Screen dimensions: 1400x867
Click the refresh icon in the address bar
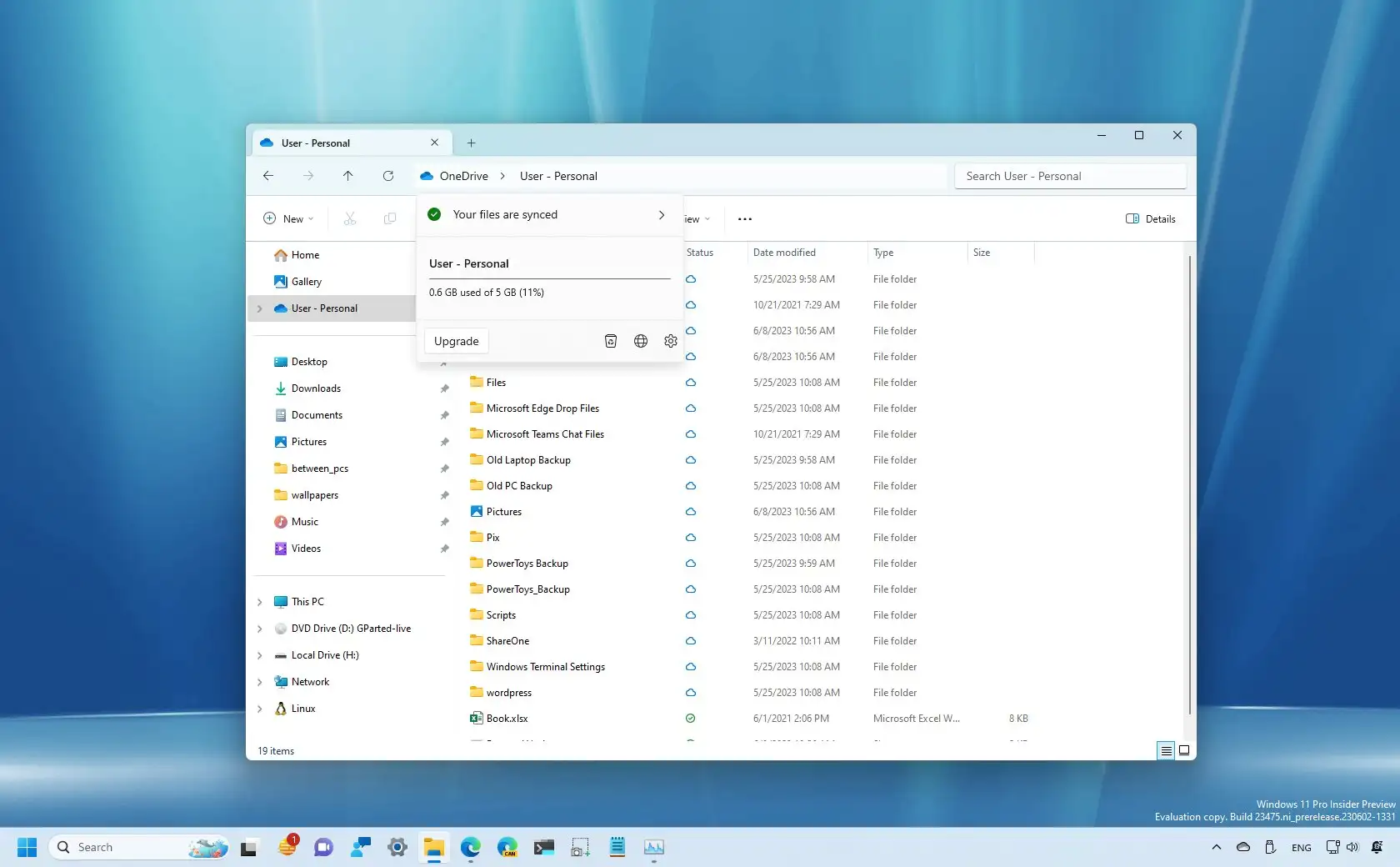click(387, 176)
